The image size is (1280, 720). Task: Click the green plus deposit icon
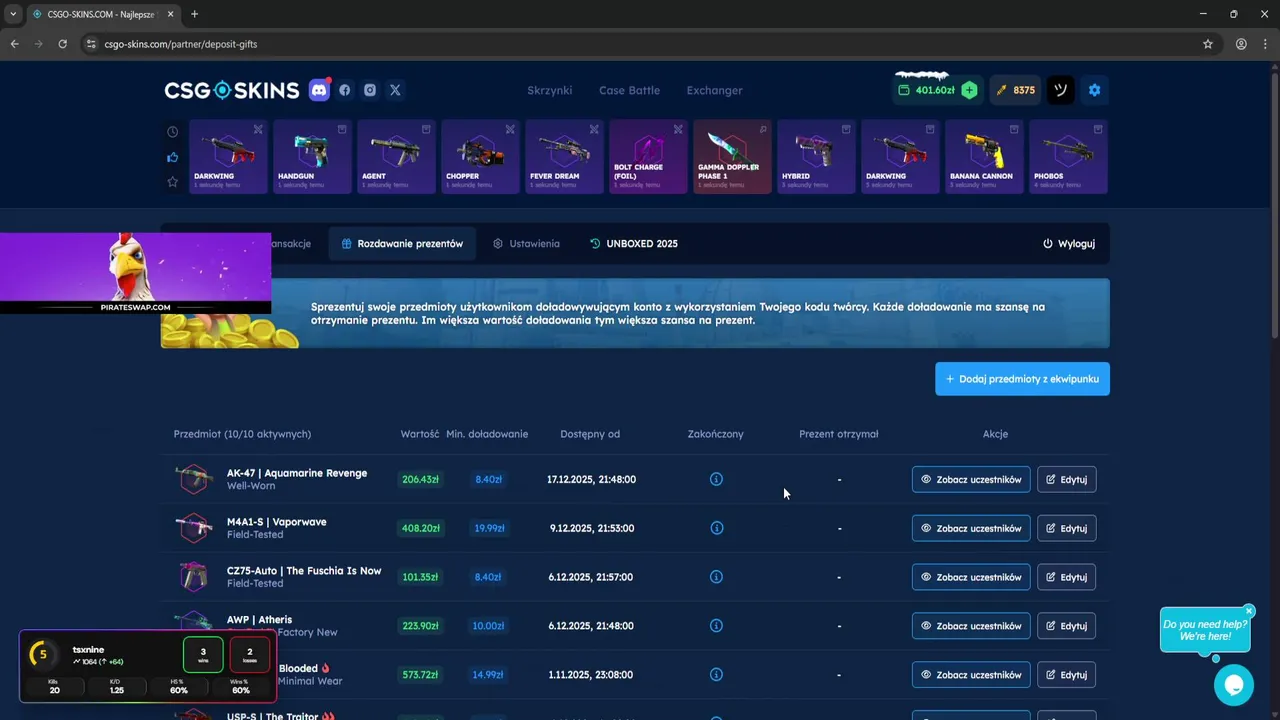969,90
